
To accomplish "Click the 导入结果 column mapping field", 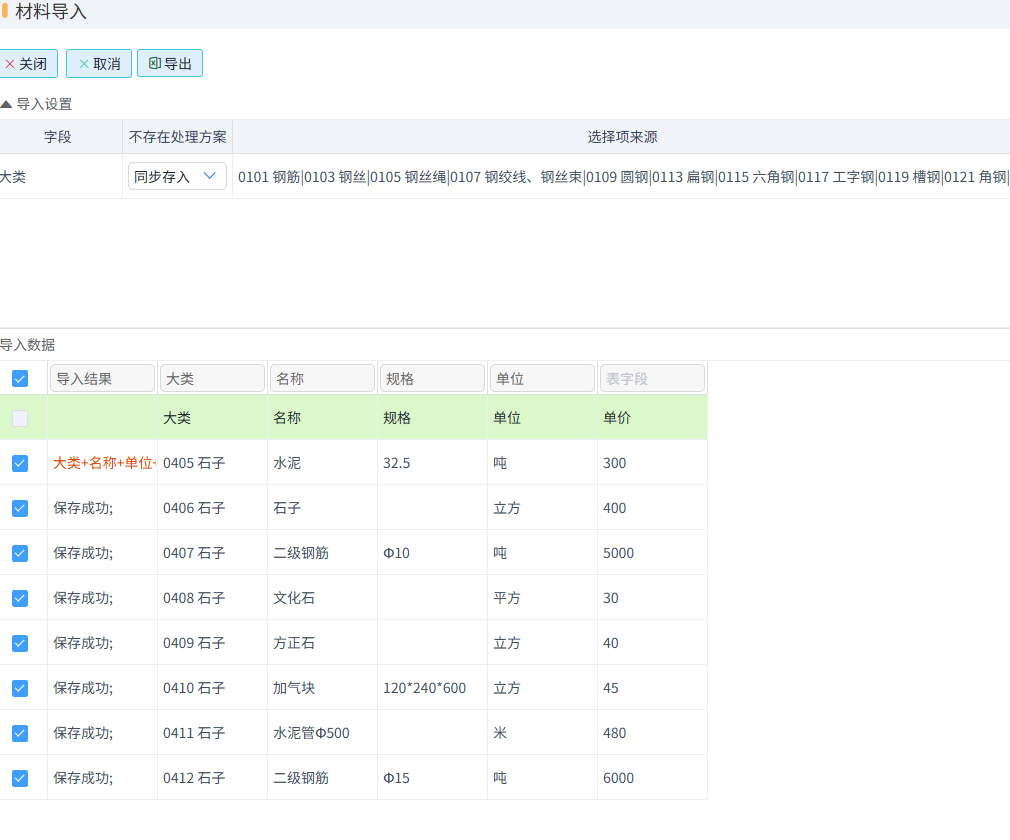I will point(102,379).
